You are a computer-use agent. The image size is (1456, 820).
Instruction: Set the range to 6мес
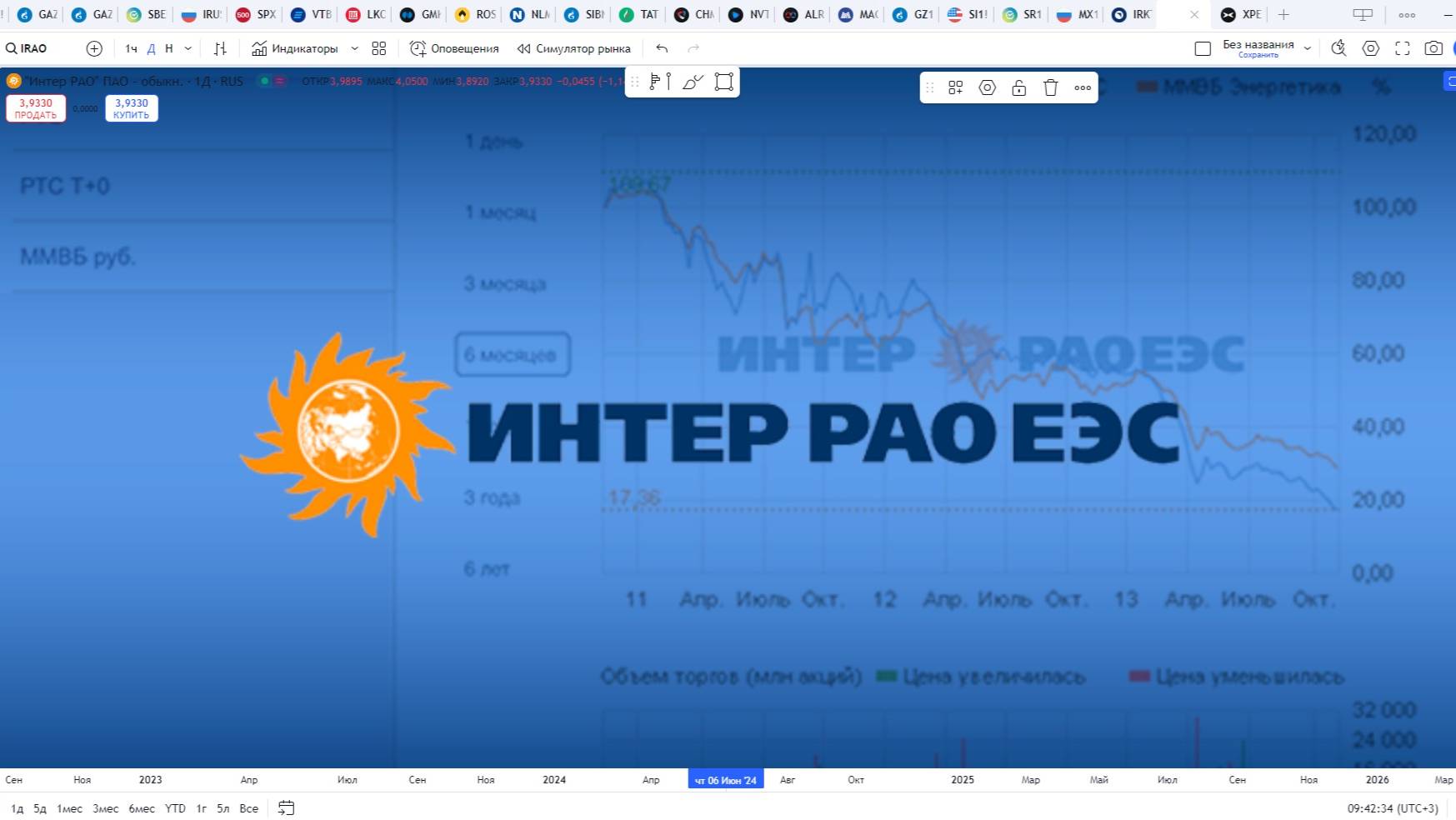[x=142, y=808]
